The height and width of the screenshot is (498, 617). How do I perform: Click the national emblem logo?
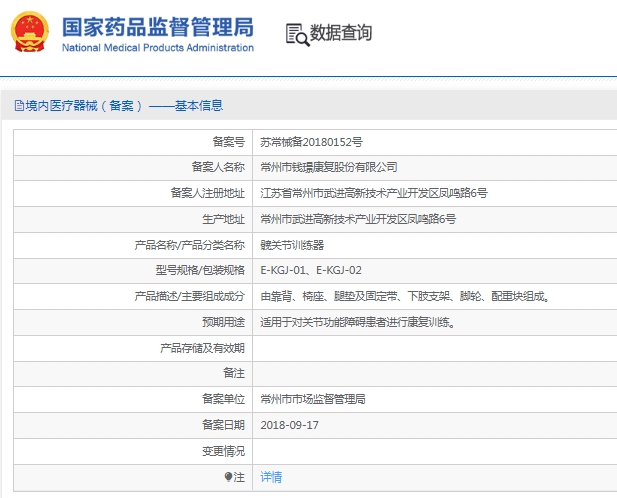tap(30, 32)
